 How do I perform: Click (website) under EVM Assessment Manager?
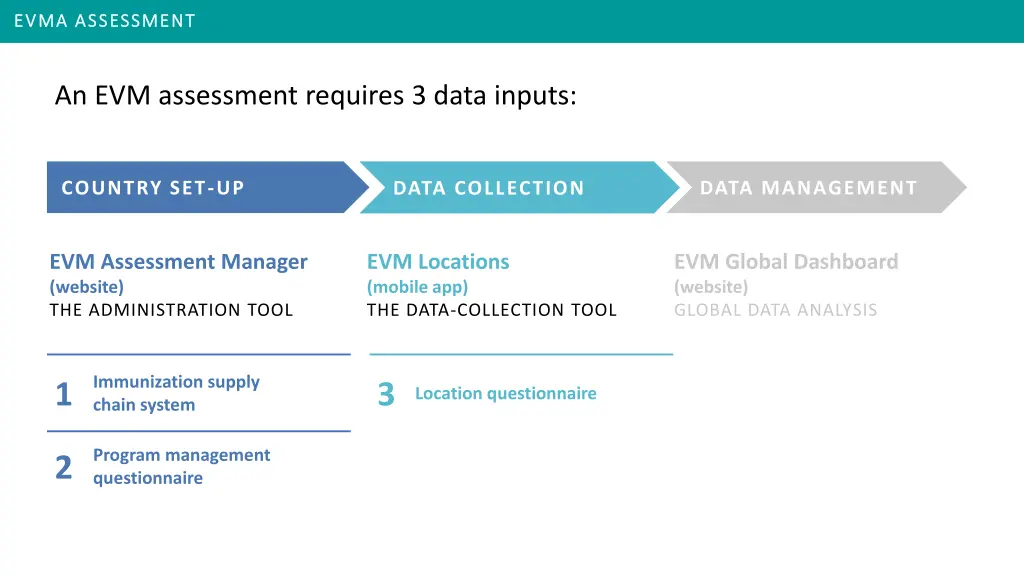point(87,287)
